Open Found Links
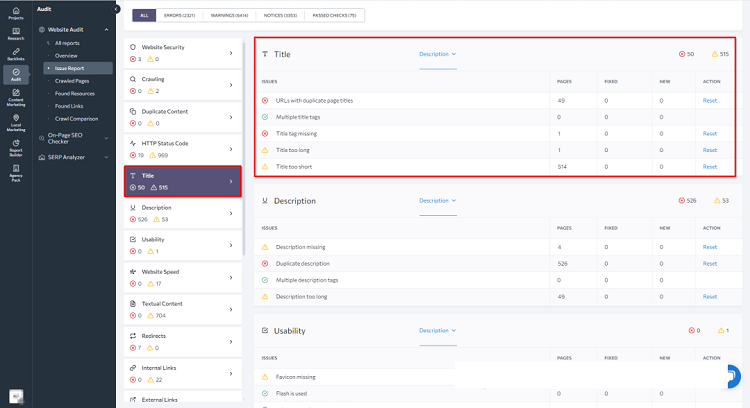This screenshot has height=408, width=750. (69, 106)
